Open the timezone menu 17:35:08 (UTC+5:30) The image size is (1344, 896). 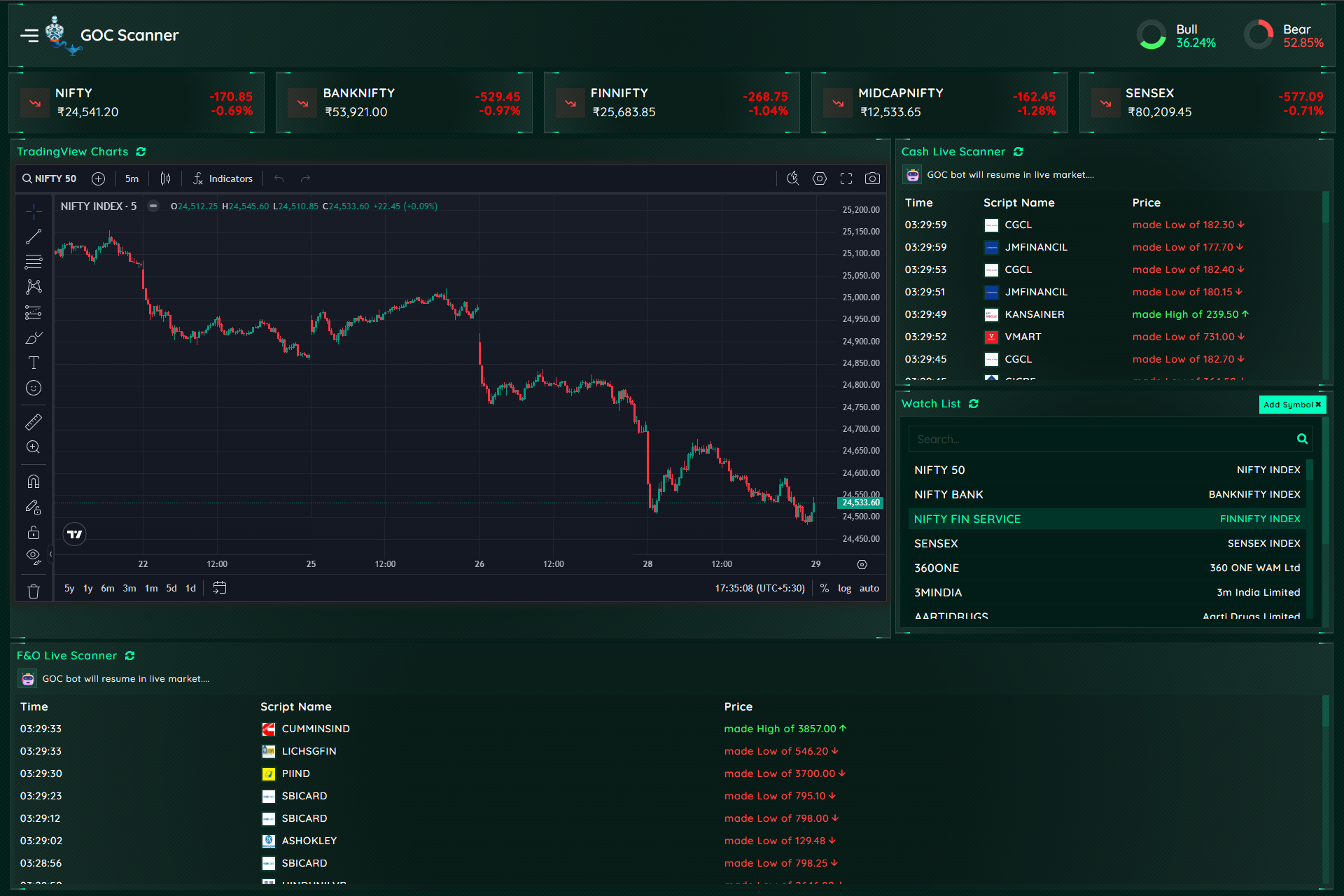[x=759, y=589]
